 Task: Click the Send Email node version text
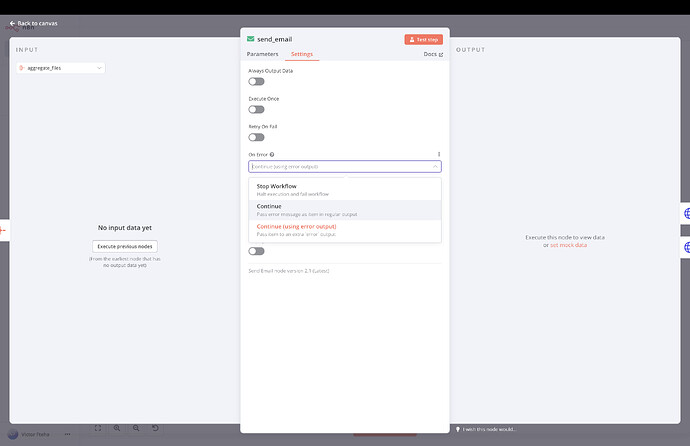289,271
